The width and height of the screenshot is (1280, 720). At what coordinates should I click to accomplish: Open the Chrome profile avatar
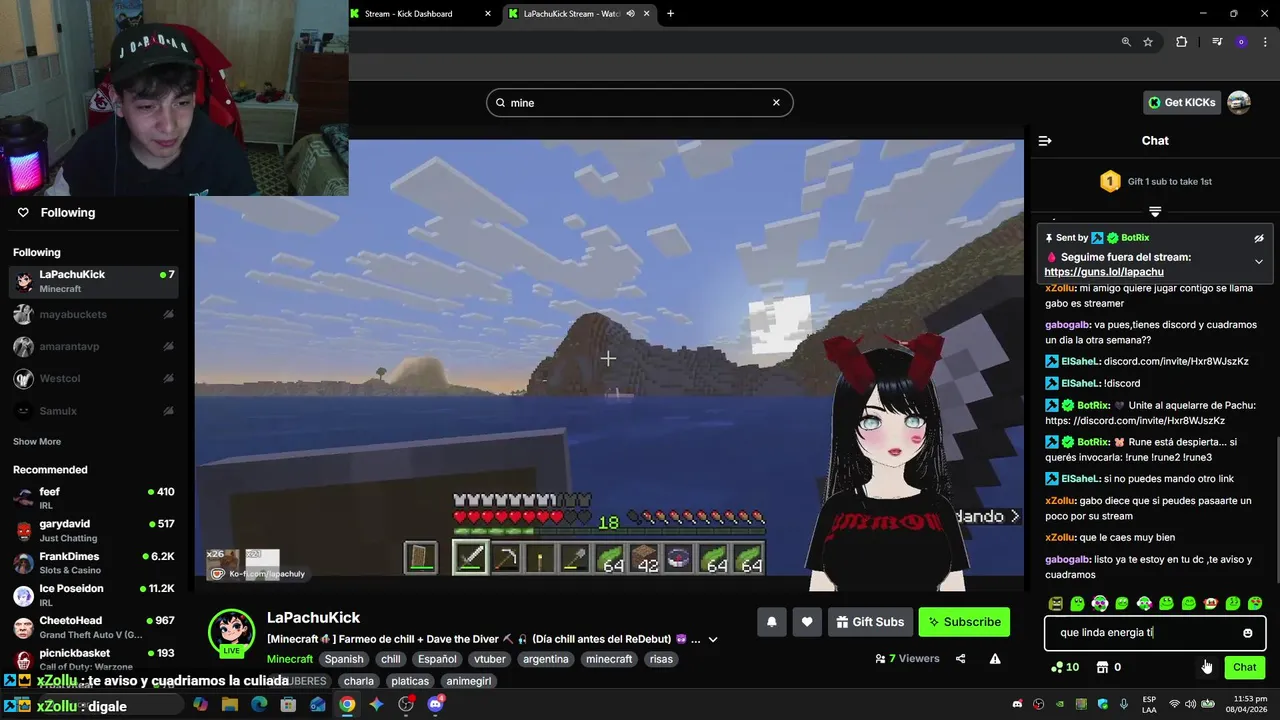1241,42
